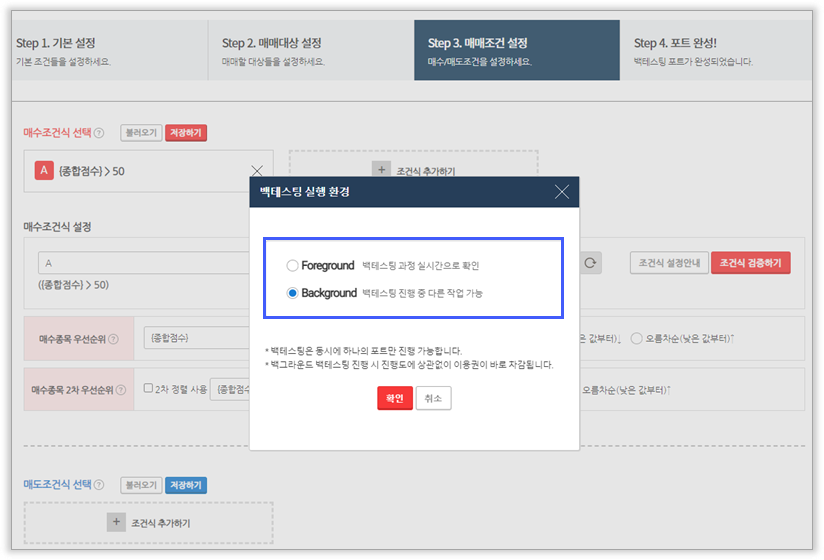Screen dimensions: 824x560
Task: Remove condition A with X icon
Action: click(x=257, y=171)
